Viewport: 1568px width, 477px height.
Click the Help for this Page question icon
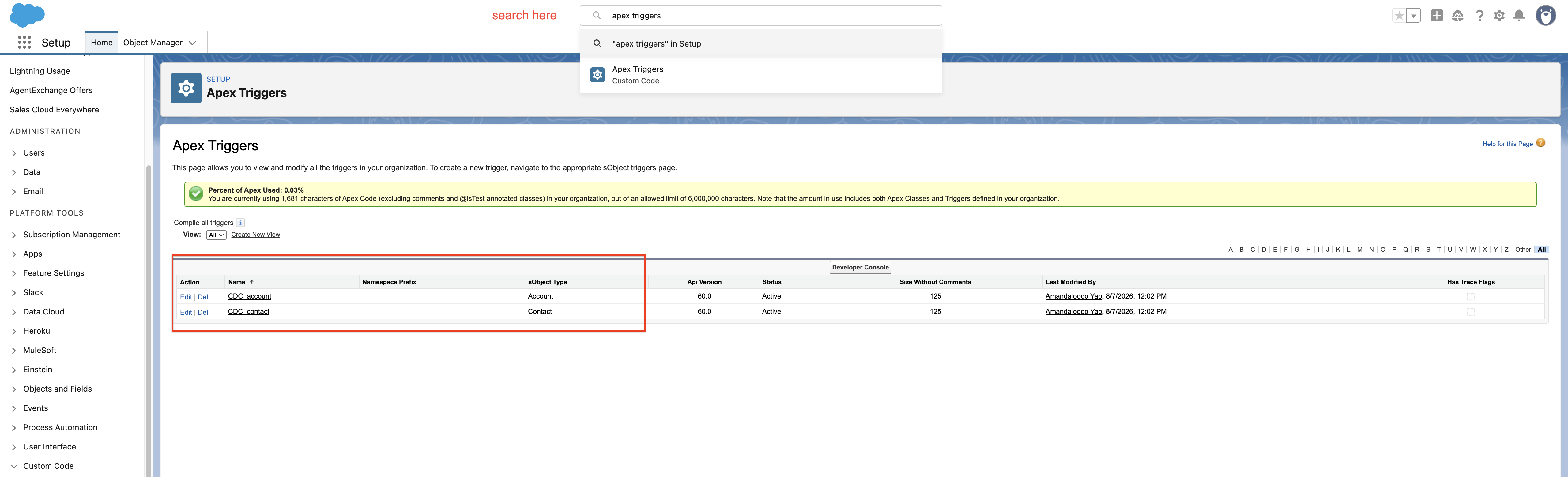[1541, 143]
